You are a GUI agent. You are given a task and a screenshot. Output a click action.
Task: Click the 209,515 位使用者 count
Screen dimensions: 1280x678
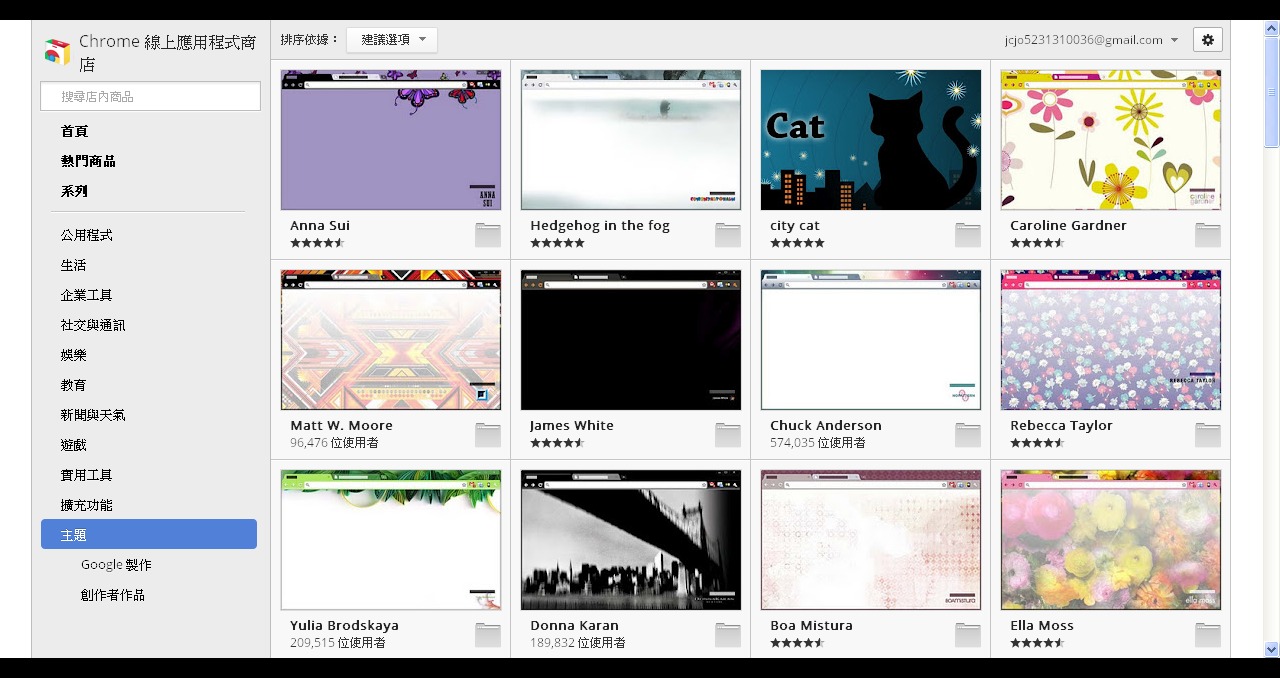coord(338,643)
